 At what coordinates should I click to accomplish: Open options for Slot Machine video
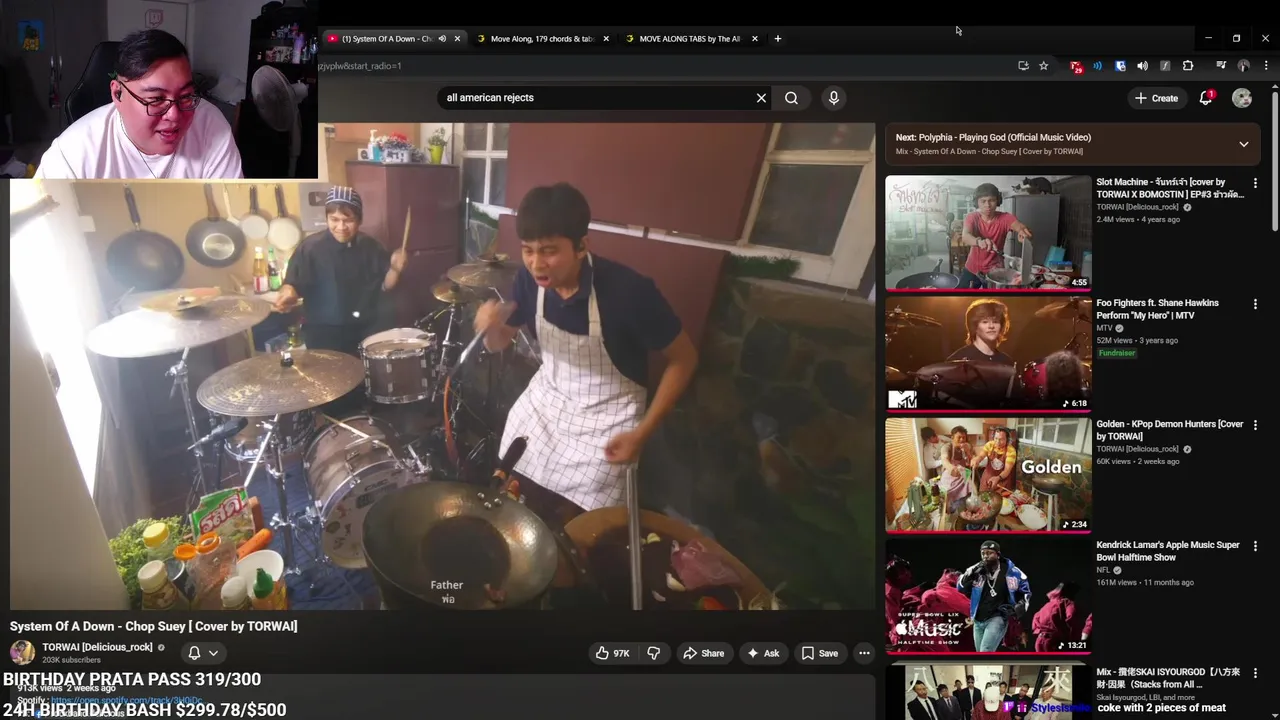tap(1255, 184)
